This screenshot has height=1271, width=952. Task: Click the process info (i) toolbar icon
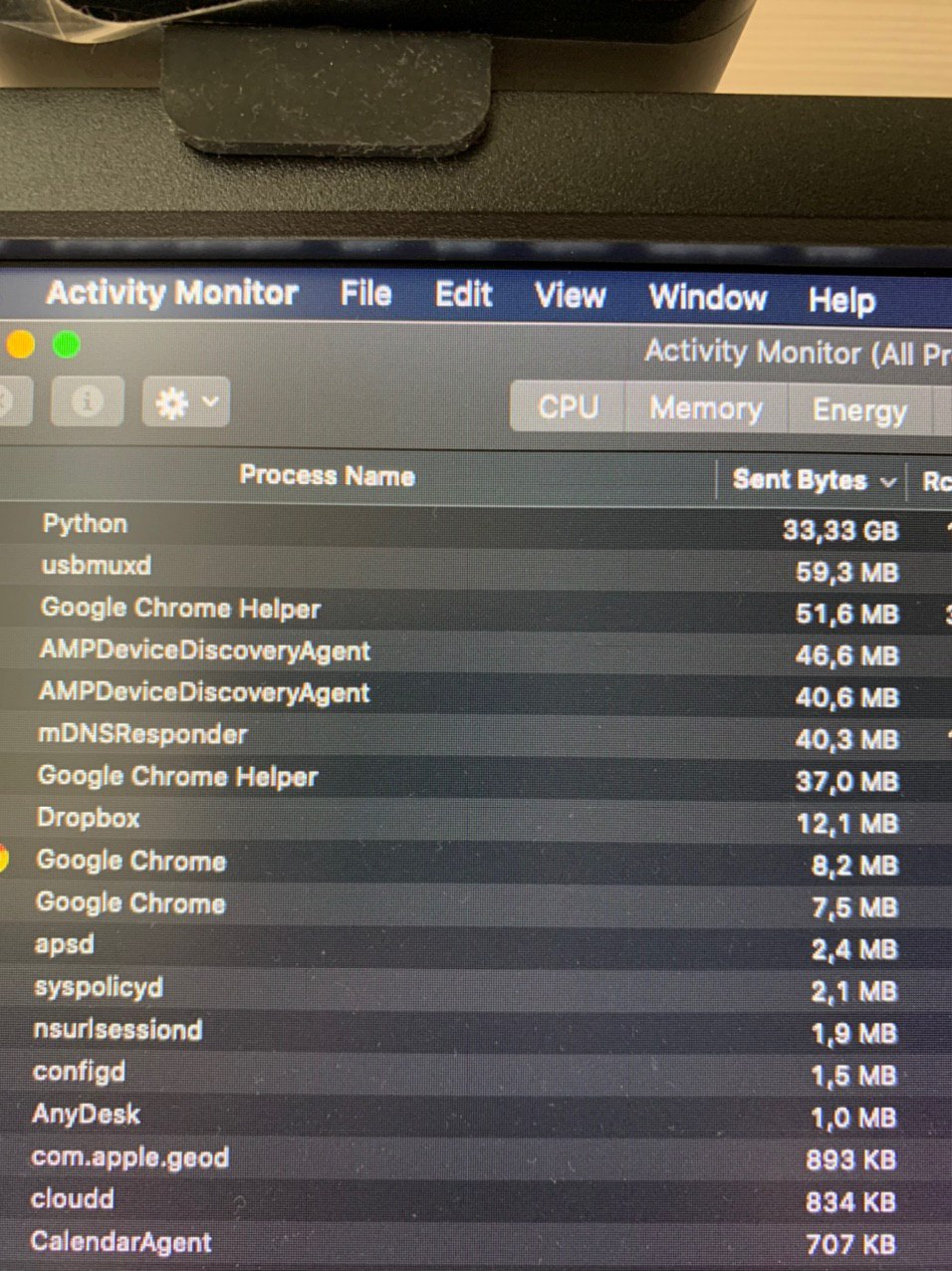pos(88,402)
